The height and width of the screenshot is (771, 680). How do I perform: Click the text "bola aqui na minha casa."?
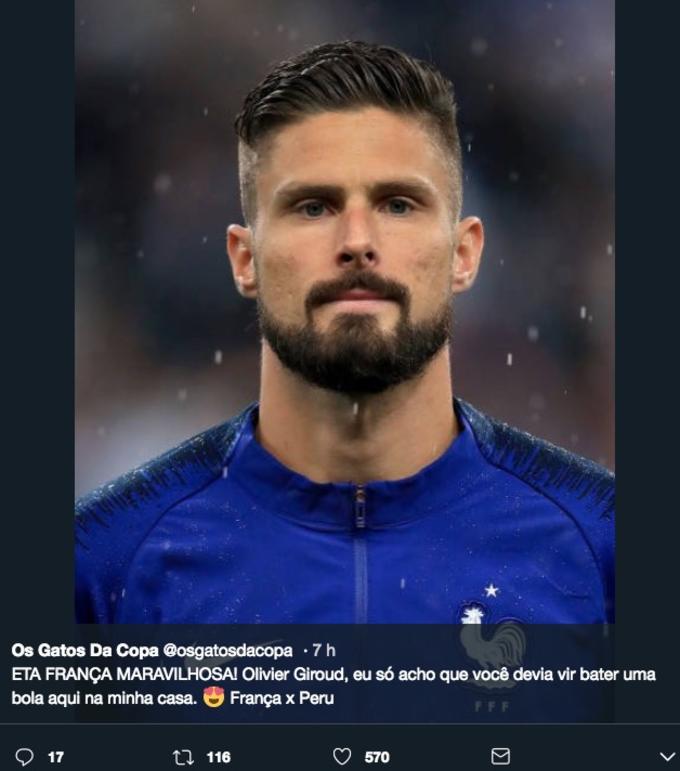point(103,698)
